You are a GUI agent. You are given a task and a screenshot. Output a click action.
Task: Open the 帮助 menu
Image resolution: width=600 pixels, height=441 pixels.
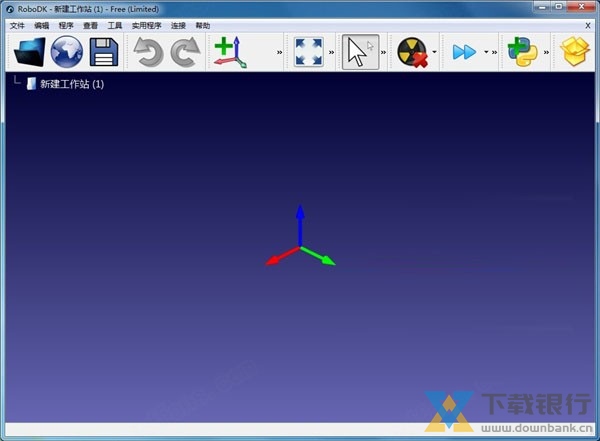pos(203,25)
